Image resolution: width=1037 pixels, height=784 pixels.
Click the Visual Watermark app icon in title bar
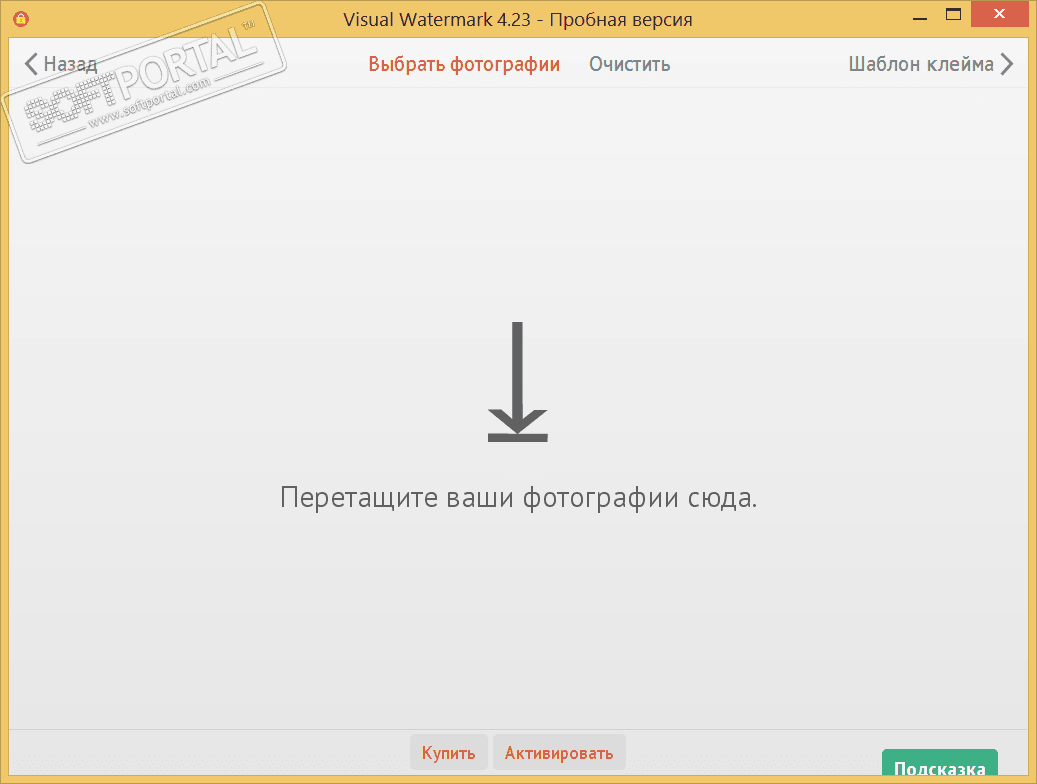point(21,19)
